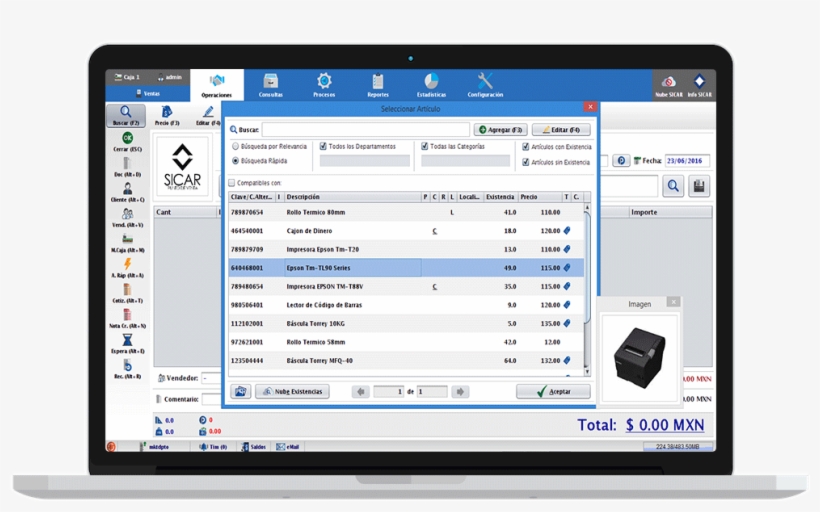
Task: Enable the Compatibles con checkbox
Action: (x=233, y=183)
